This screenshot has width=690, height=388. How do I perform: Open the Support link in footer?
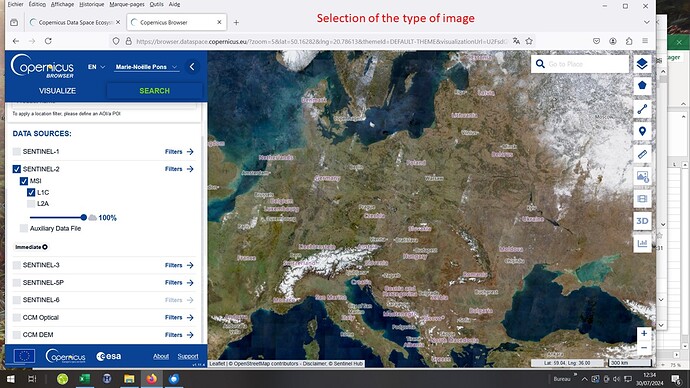[x=188, y=356]
